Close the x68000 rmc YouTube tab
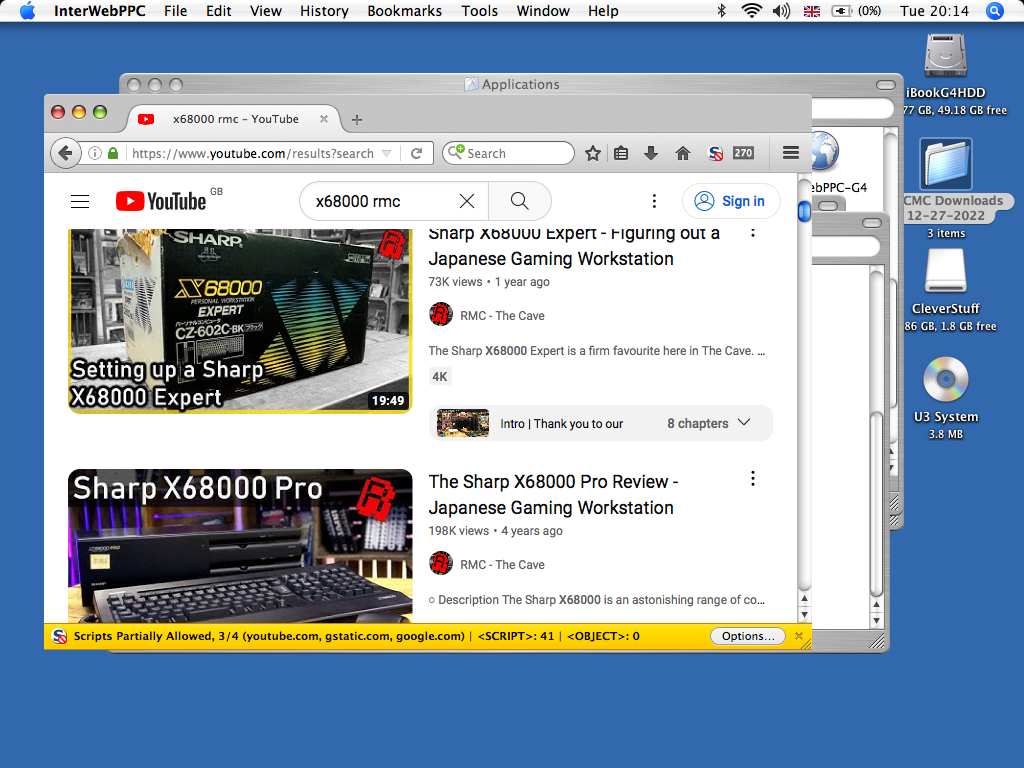This screenshot has height=768, width=1024. tap(323, 119)
